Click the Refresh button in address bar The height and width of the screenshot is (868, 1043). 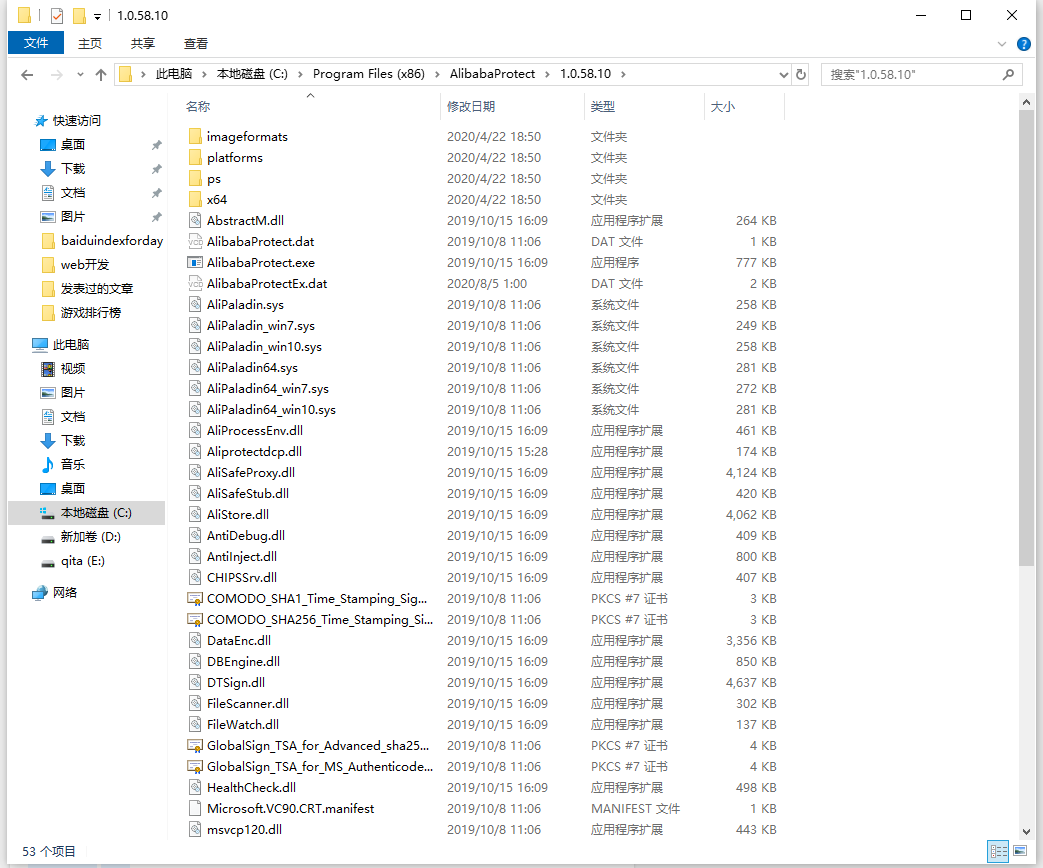coord(801,75)
